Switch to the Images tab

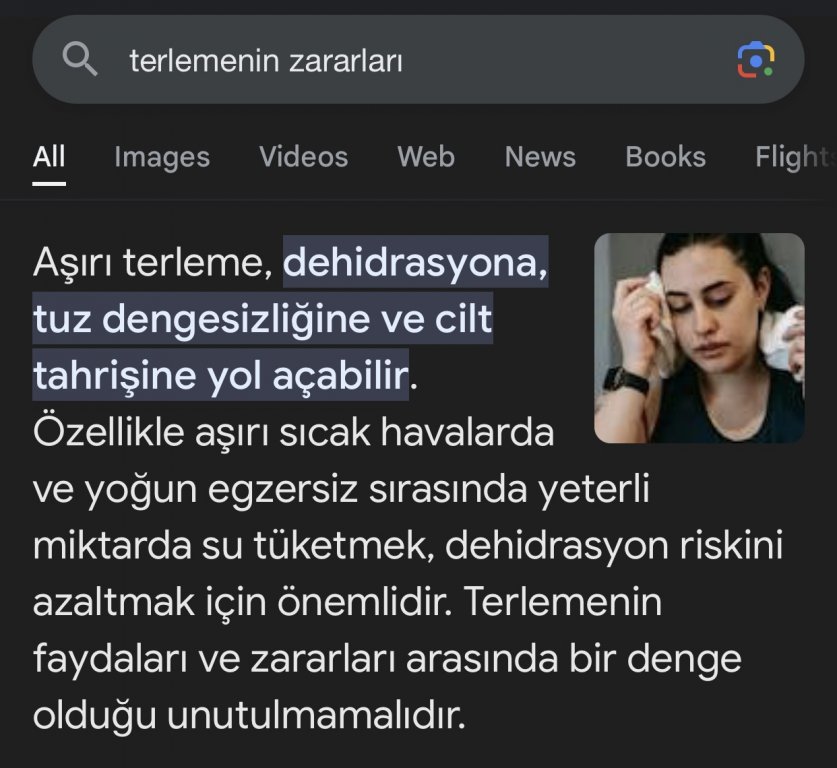tap(162, 157)
